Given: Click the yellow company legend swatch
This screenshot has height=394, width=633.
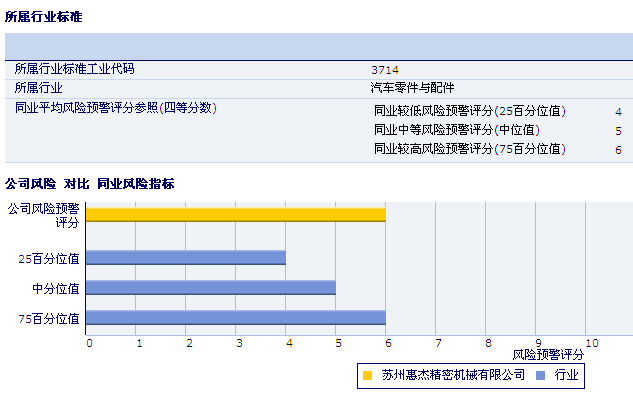Looking at the screenshot, I should coord(367,375).
